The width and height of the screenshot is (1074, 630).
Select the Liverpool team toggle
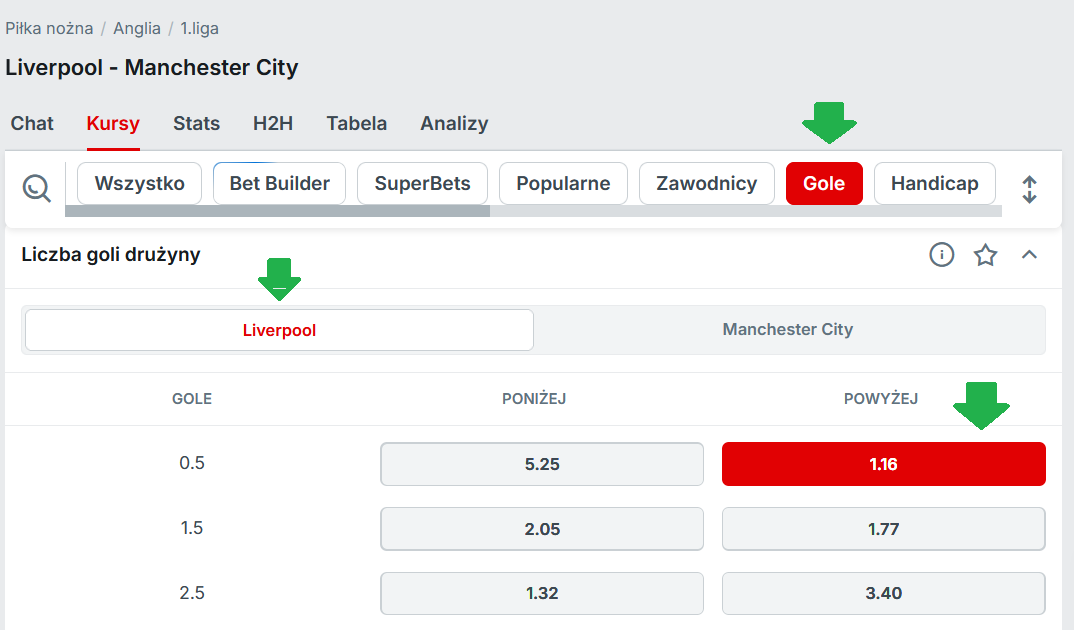click(x=279, y=330)
